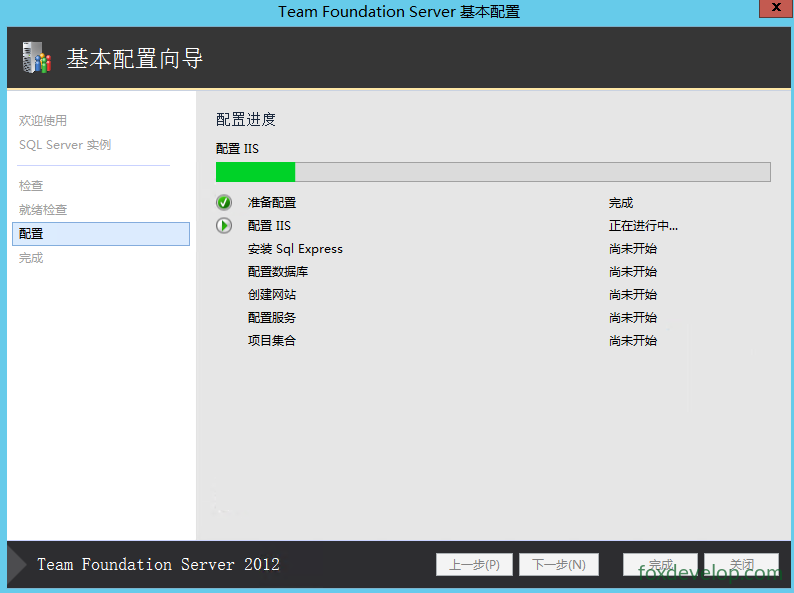Image resolution: width=794 pixels, height=593 pixels.
Task: Select 欢迎使用 step in sidebar
Action: click(43, 121)
